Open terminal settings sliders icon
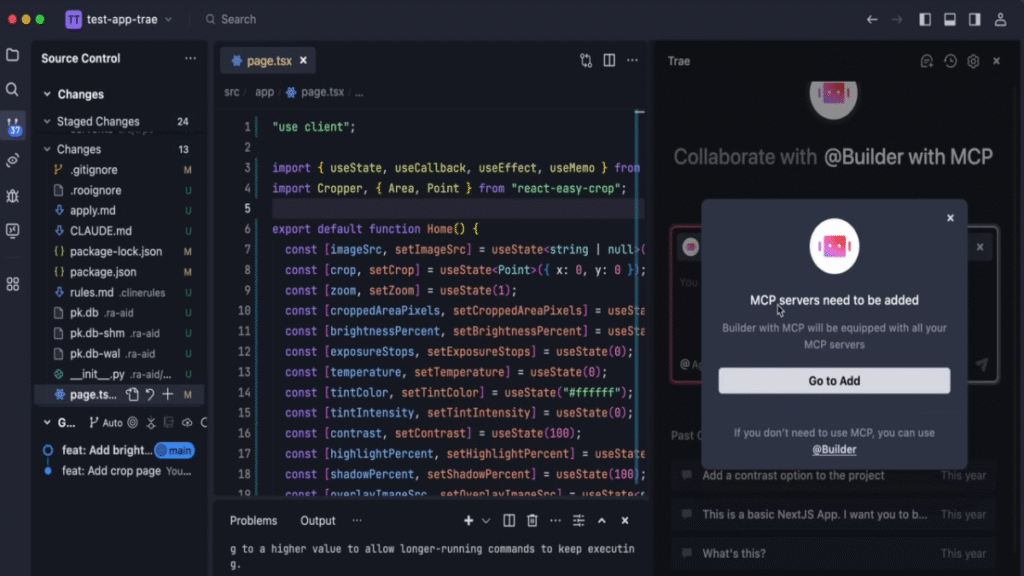1024x576 pixels. coord(579,520)
